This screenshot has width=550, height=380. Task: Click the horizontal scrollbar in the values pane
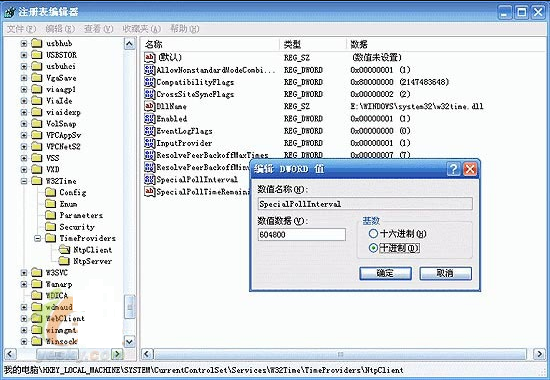coord(340,354)
